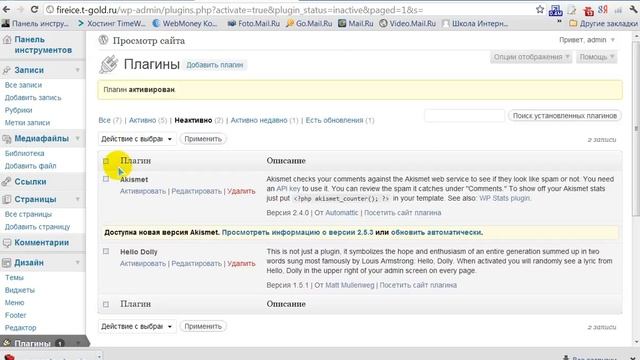Open the admin user dropdown arrow
This screenshot has width=640, height=360.
(612, 40)
